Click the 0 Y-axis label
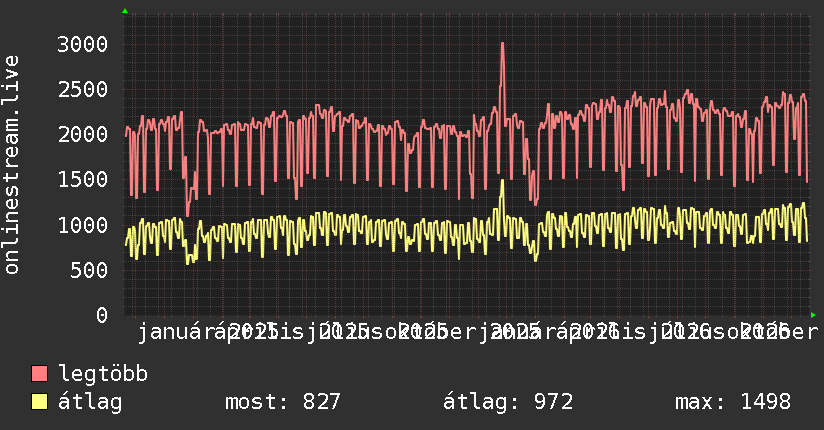The height and width of the screenshot is (430, 824). [102, 315]
